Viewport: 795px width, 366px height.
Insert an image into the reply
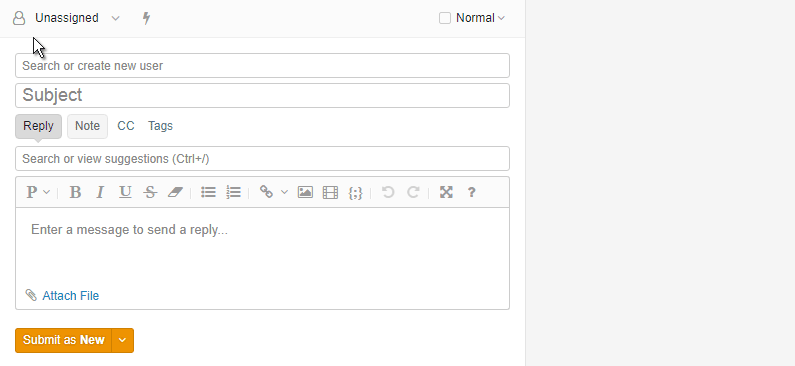305,192
